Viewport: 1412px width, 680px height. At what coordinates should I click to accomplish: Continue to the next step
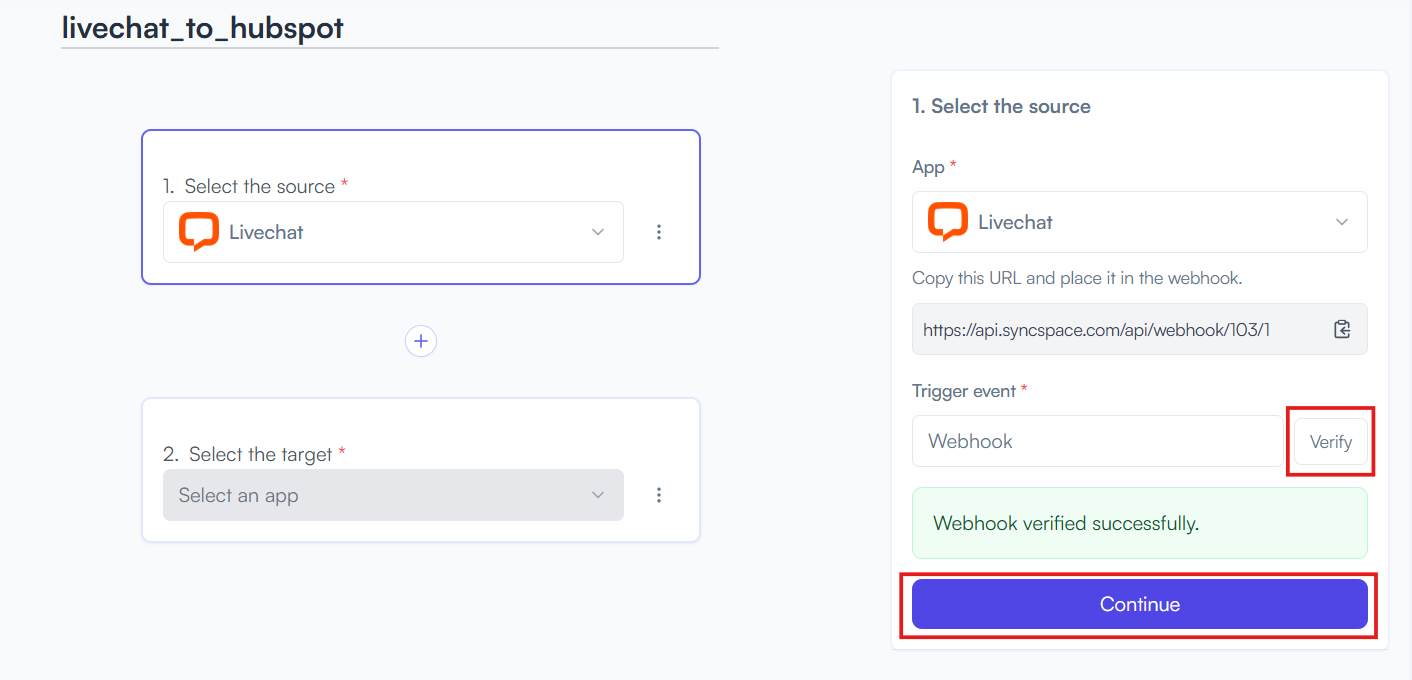[x=1140, y=604]
